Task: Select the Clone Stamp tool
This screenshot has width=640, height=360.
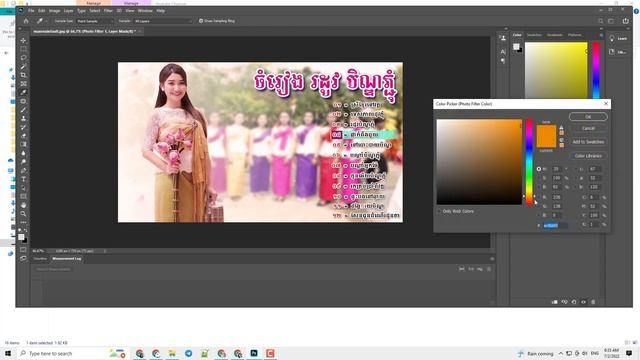Action: (x=23, y=118)
